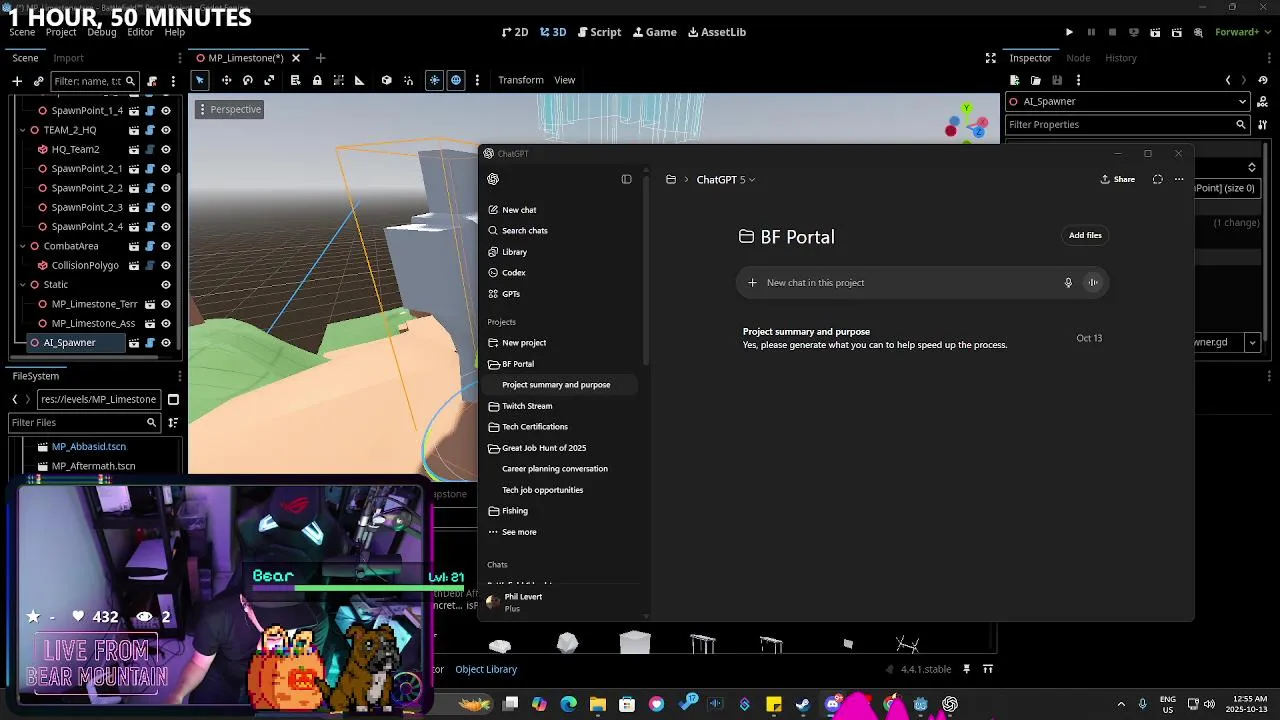
Task: Switch to Script workspace
Action: [x=599, y=32]
